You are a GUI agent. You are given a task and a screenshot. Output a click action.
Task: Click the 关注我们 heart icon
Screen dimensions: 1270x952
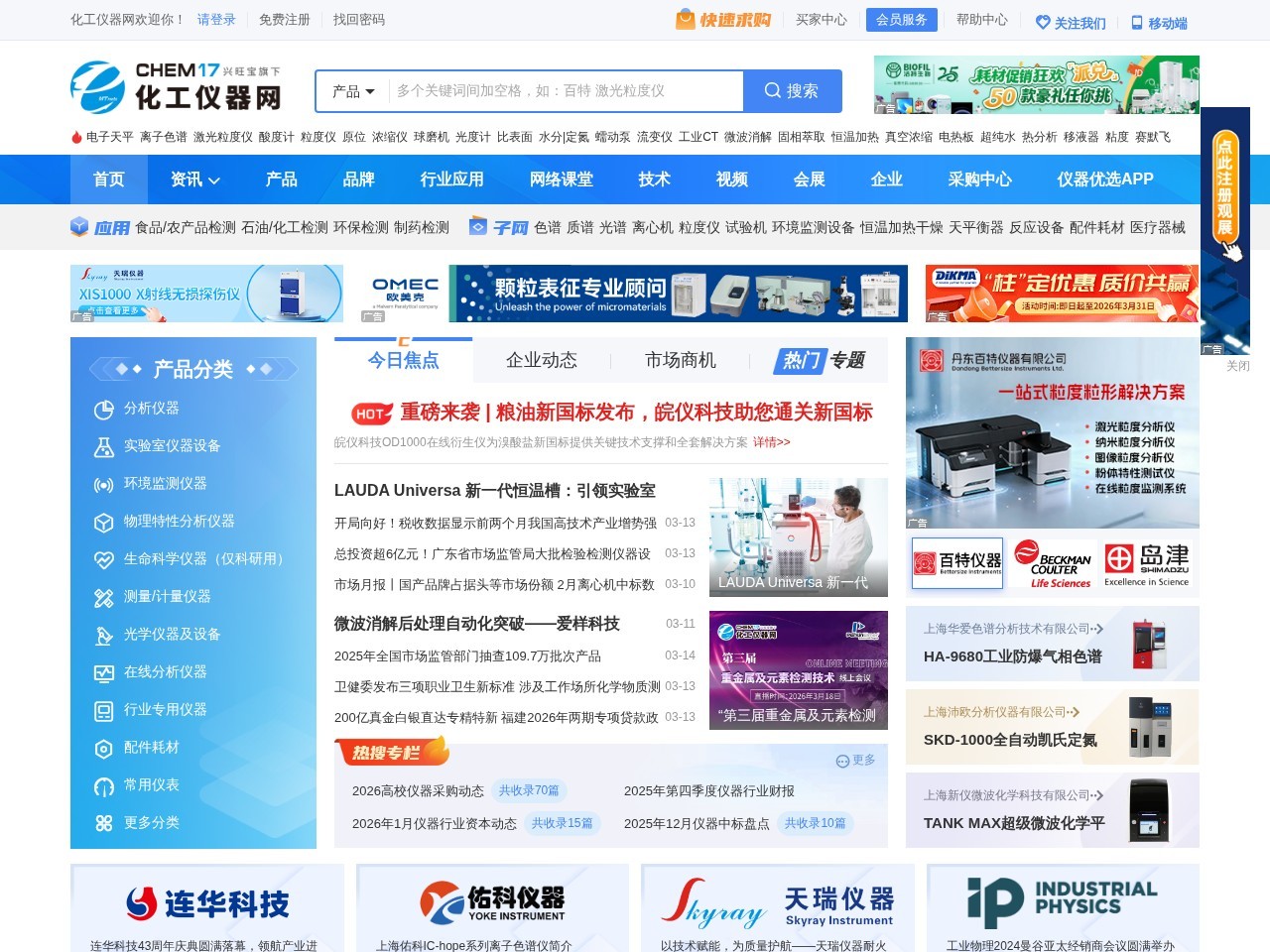[1041, 21]
